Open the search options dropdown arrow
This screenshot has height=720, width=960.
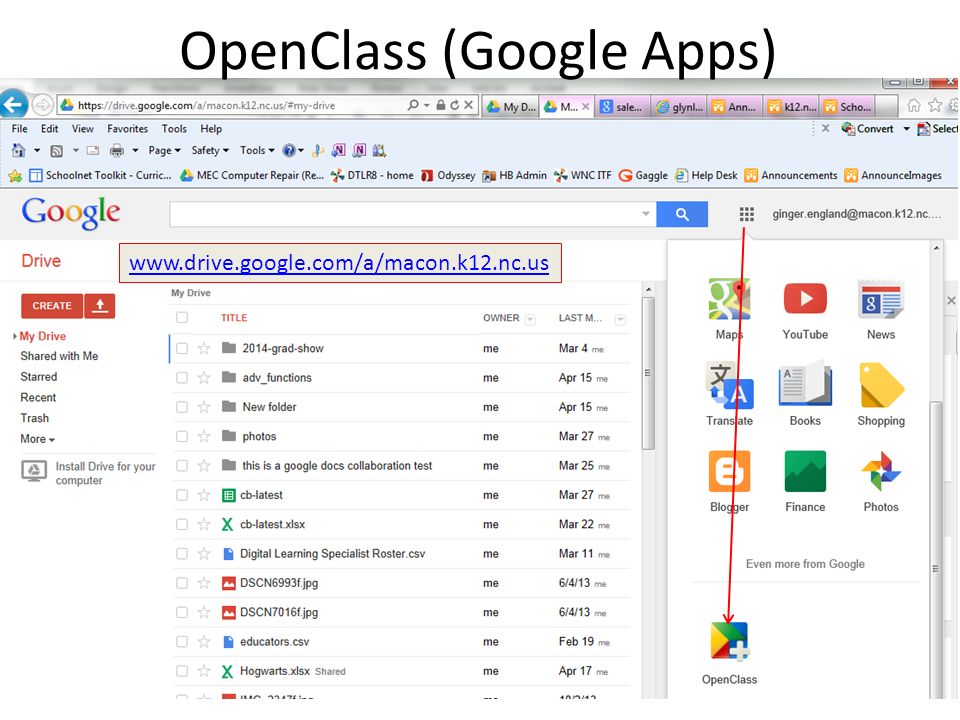[646, 214]
